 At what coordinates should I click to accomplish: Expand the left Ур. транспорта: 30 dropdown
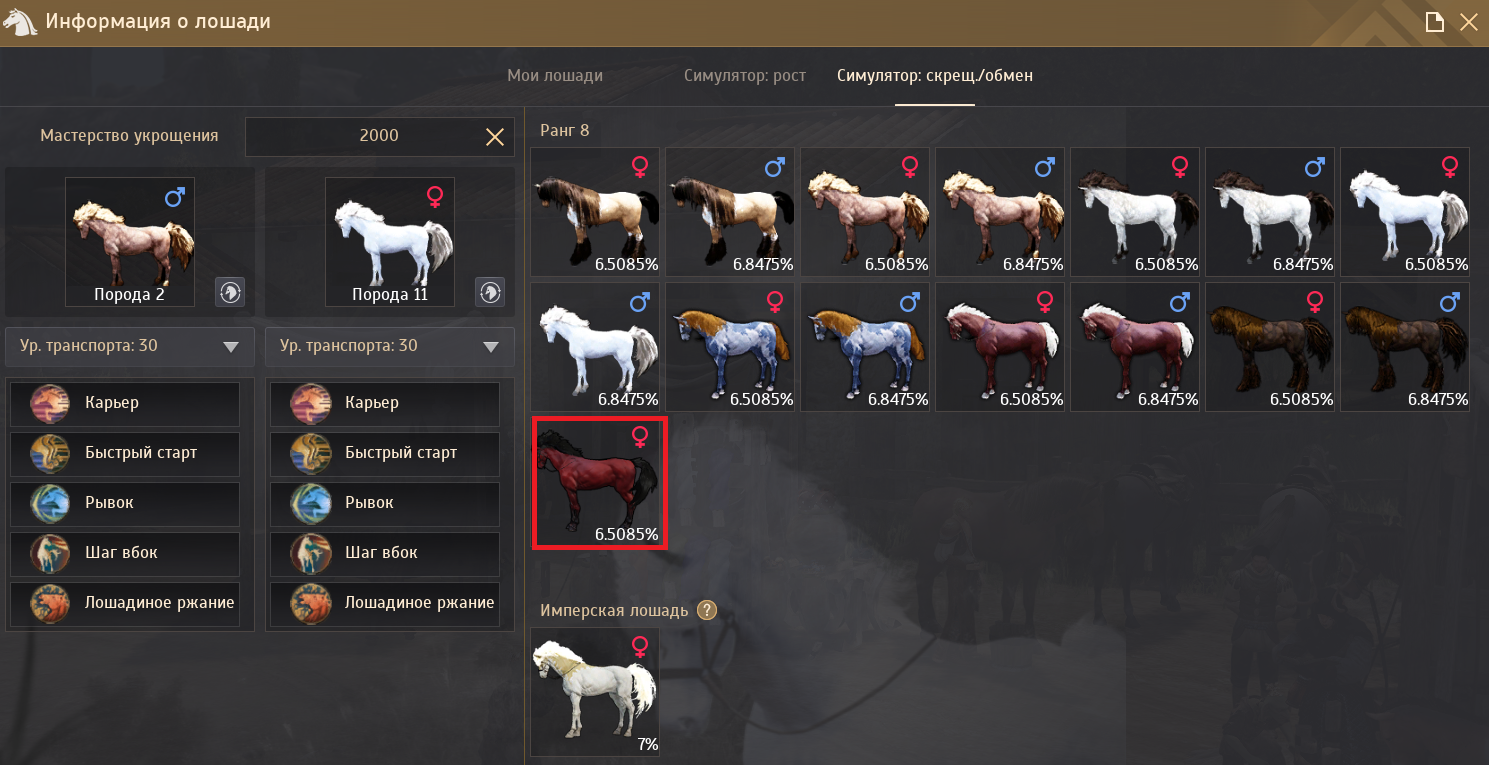point(130,346)
